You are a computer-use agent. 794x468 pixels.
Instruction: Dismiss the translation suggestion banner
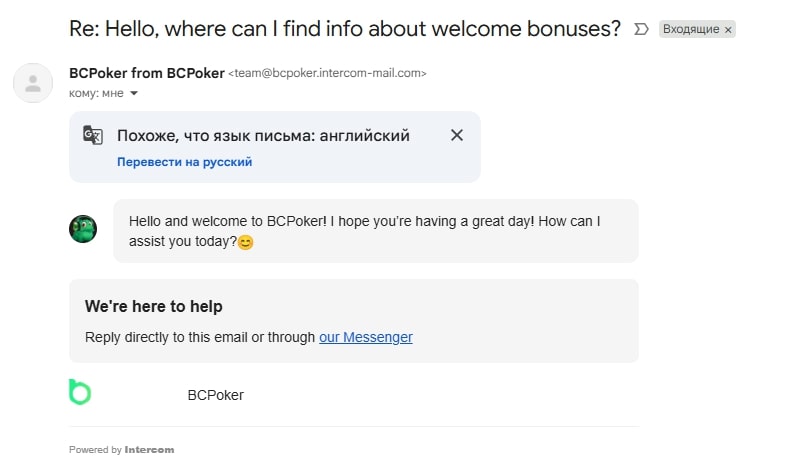[x=457, y=135]
